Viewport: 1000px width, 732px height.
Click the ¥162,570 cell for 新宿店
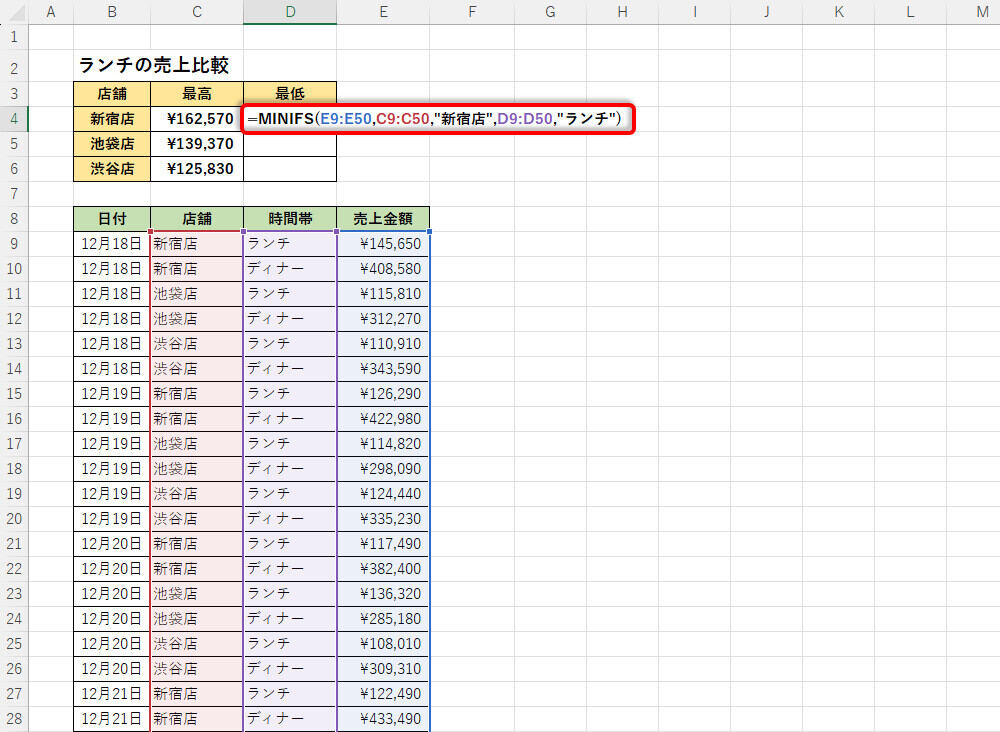[x=197, y=119]
